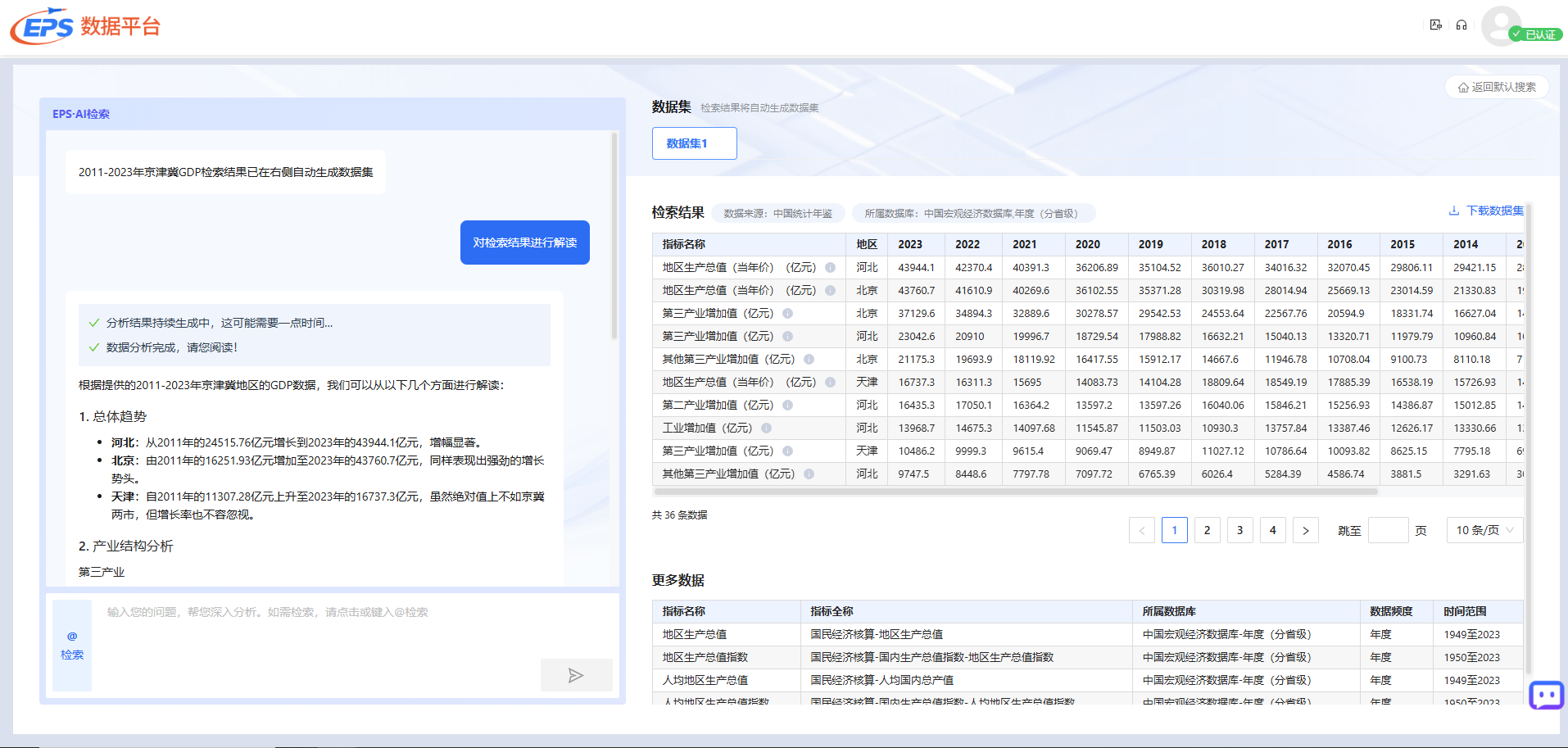Open the language translation icon
Viewport: 1568px width, 748px height.
1435,25
